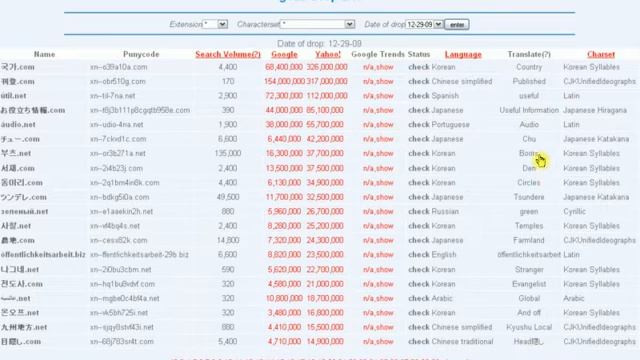Select 'Date of drop: 12-29-09' heading
640x360 pixels.
[x=319, y=44]
